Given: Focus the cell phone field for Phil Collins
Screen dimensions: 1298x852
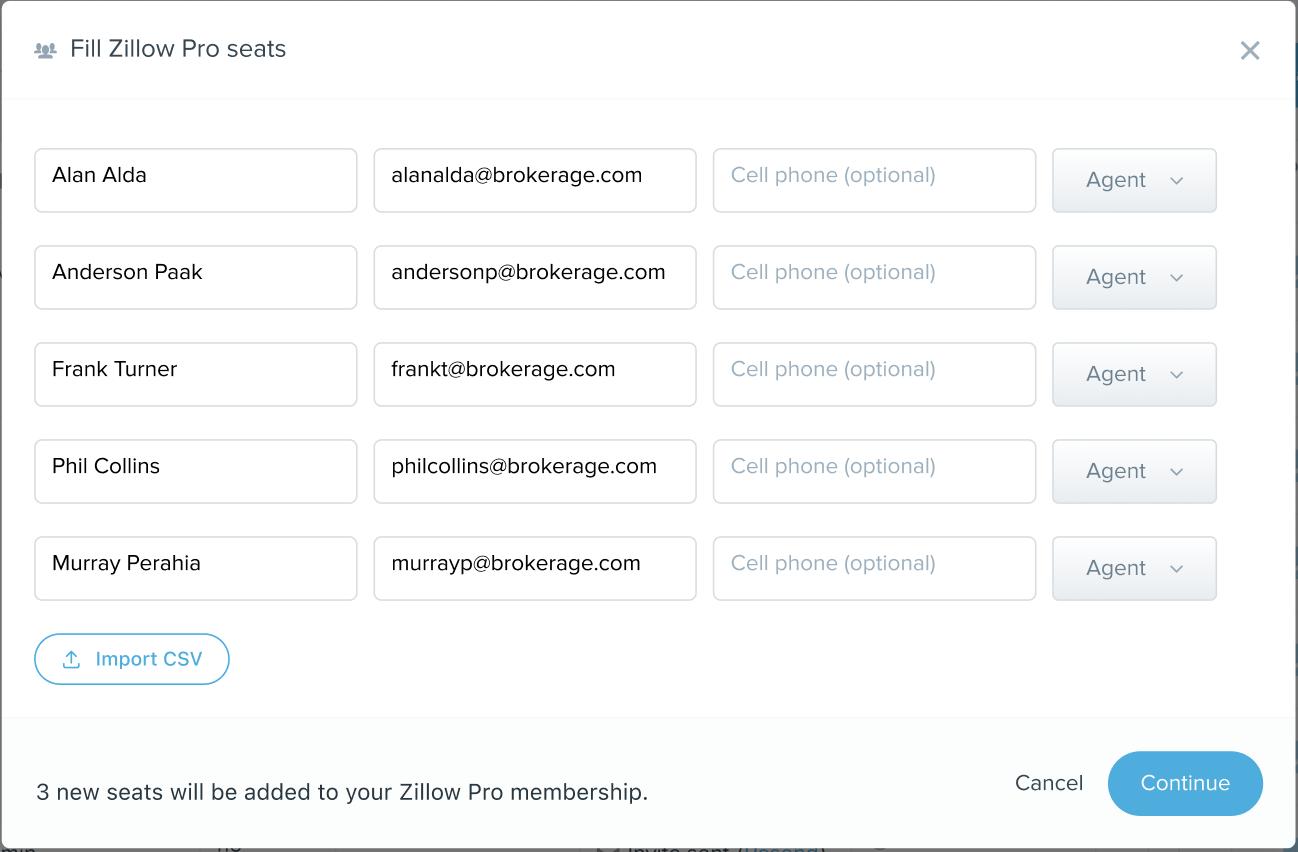Looking at the screenshot, I should coord(873,472).
